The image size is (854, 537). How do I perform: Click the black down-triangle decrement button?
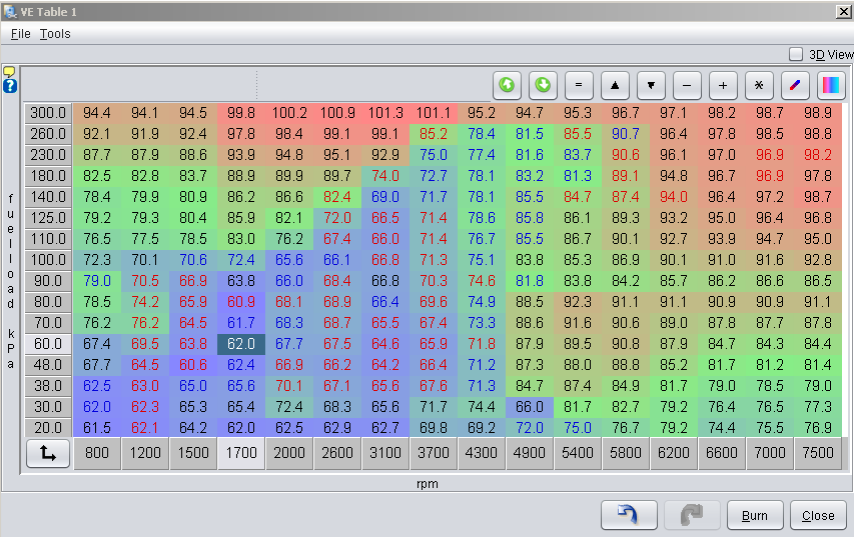point(651,85)
